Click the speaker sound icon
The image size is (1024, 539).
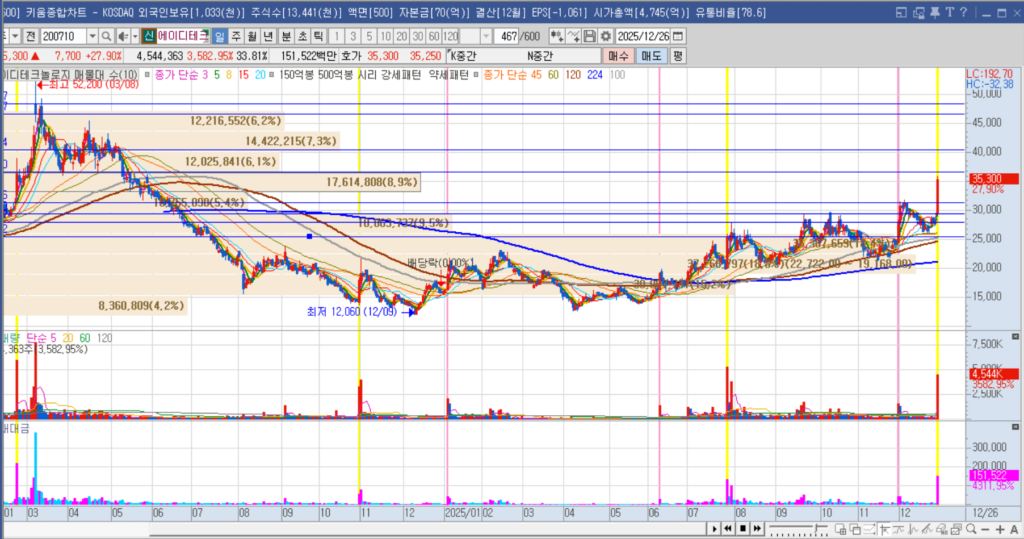(x=123, y=37)
